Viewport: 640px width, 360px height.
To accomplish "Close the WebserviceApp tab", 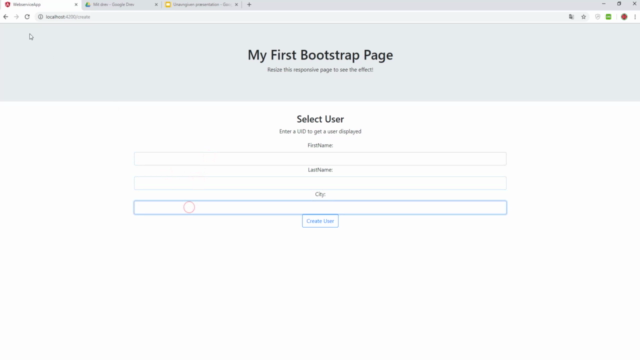I will (76, 4).
